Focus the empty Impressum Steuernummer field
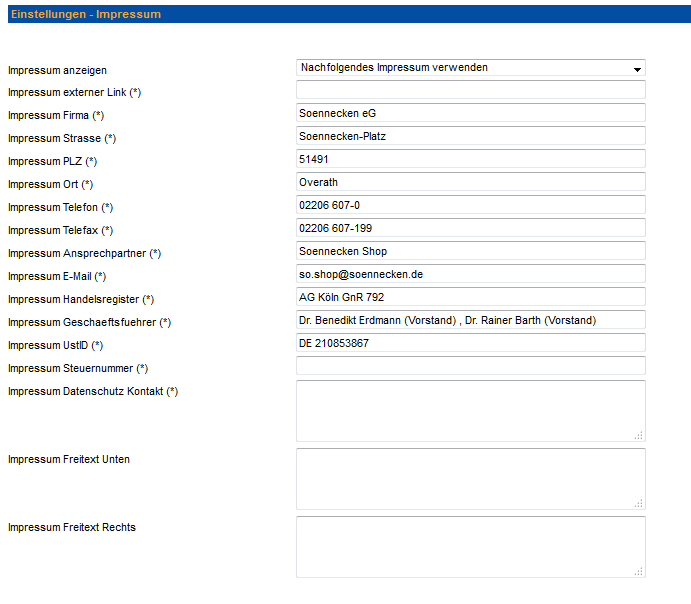 [471, 366]
